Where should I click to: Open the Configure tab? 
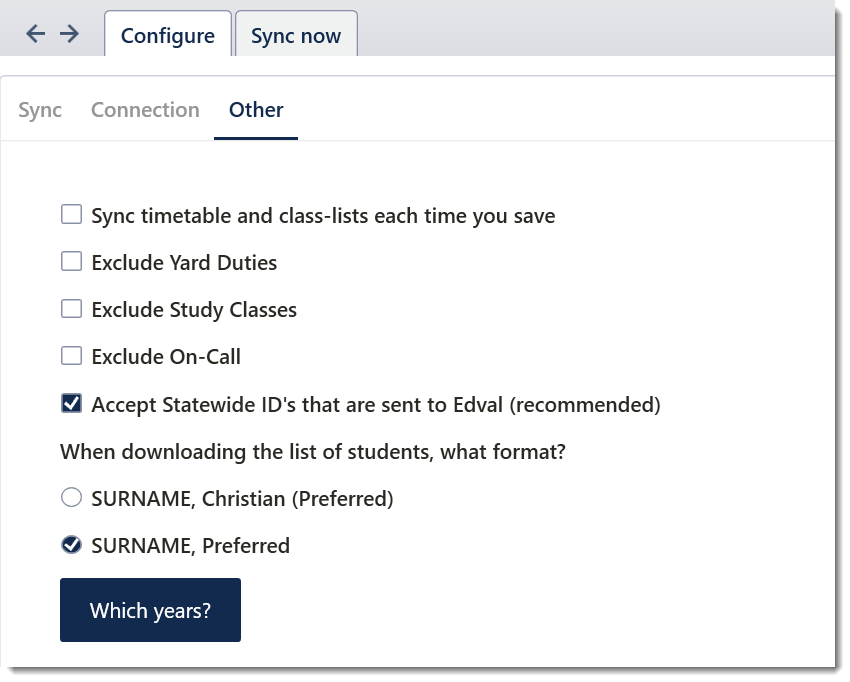click(x=167, y=36)
